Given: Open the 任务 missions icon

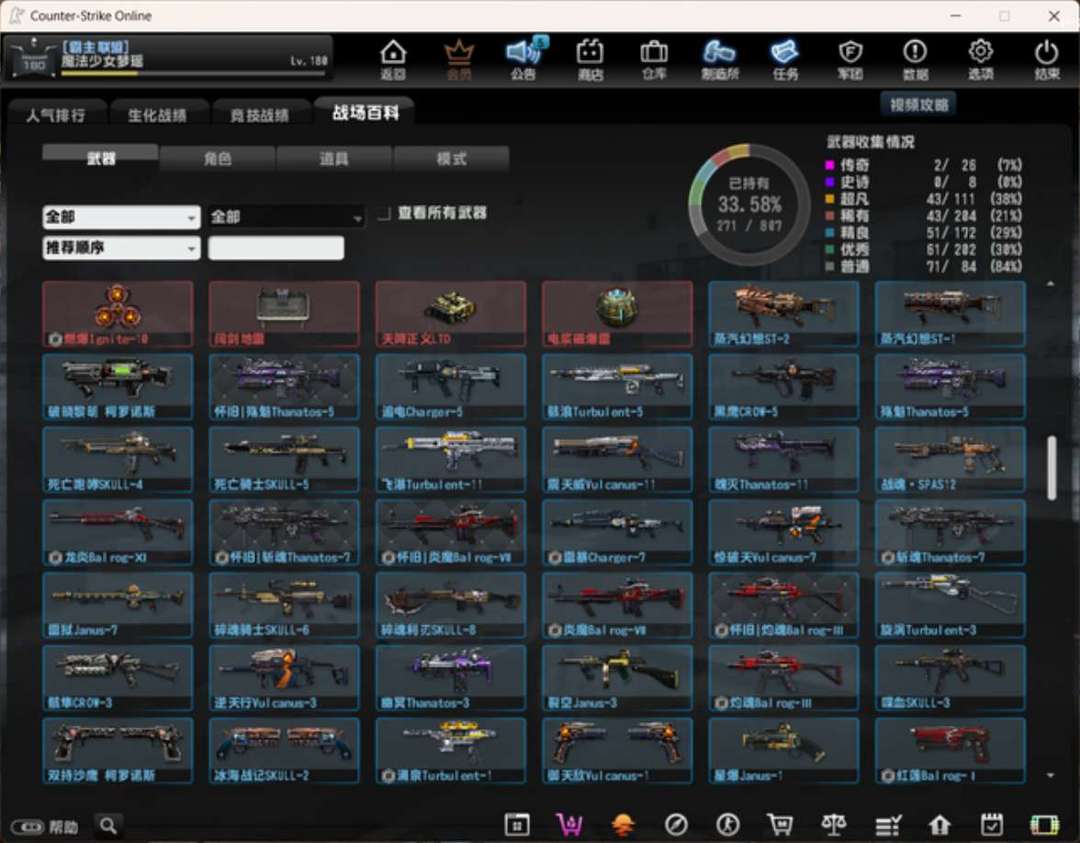Looking at the screenshot, I should pyautogui.click(x=785, y=58).
